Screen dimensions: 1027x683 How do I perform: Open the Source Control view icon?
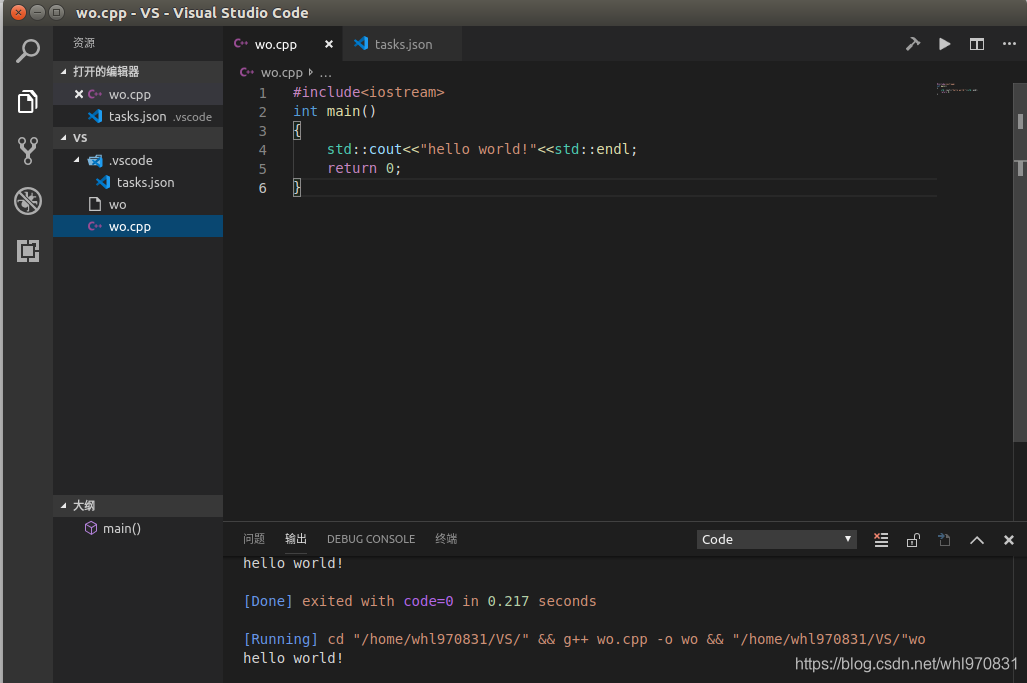(x=28, y=151)
